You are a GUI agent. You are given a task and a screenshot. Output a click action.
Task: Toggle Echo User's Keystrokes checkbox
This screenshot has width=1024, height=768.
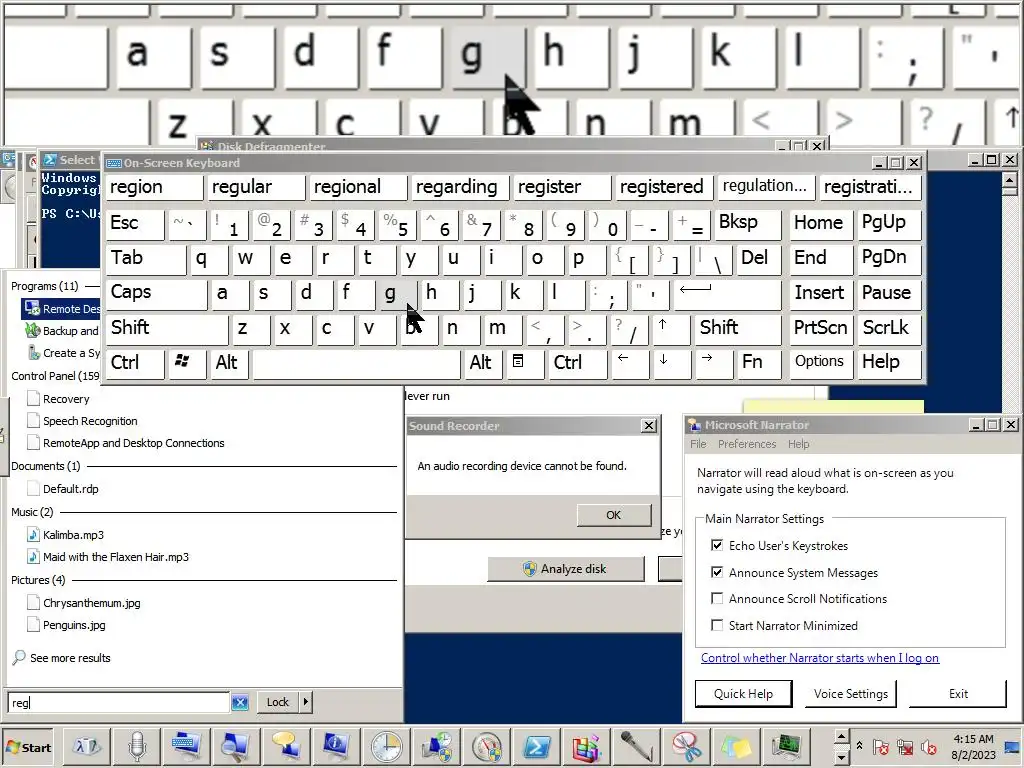[717, 545]
